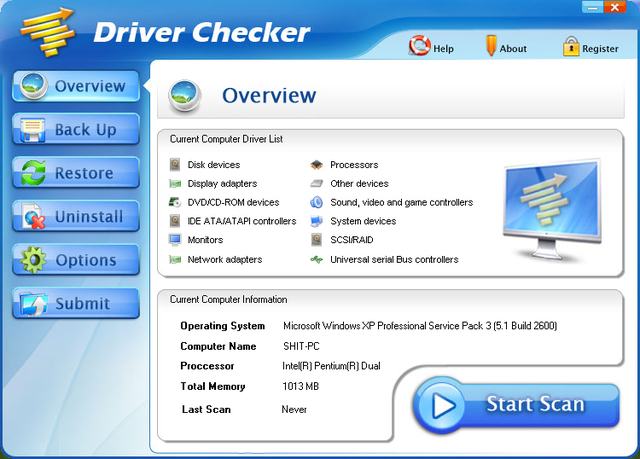Click the Universal serial Bus controllers icon
This screenshot has width=640, height=459.
(316, 259)
